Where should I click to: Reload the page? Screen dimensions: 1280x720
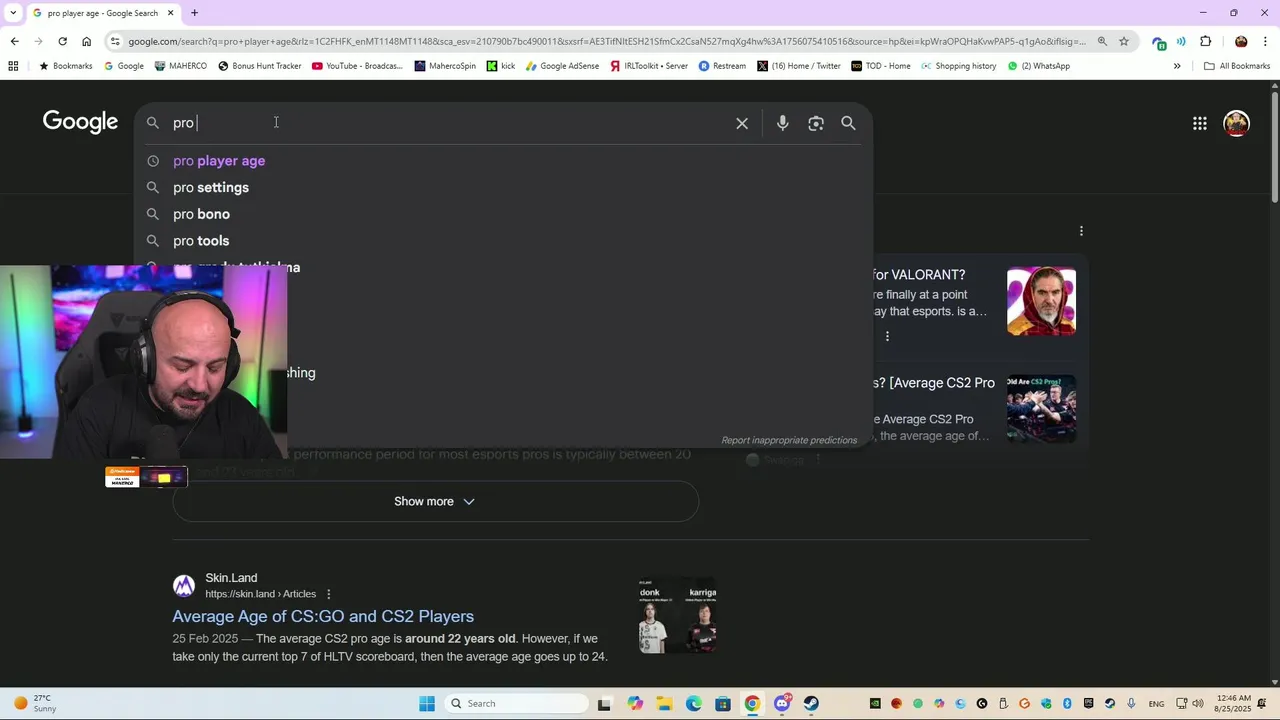(x=62, y=41)
